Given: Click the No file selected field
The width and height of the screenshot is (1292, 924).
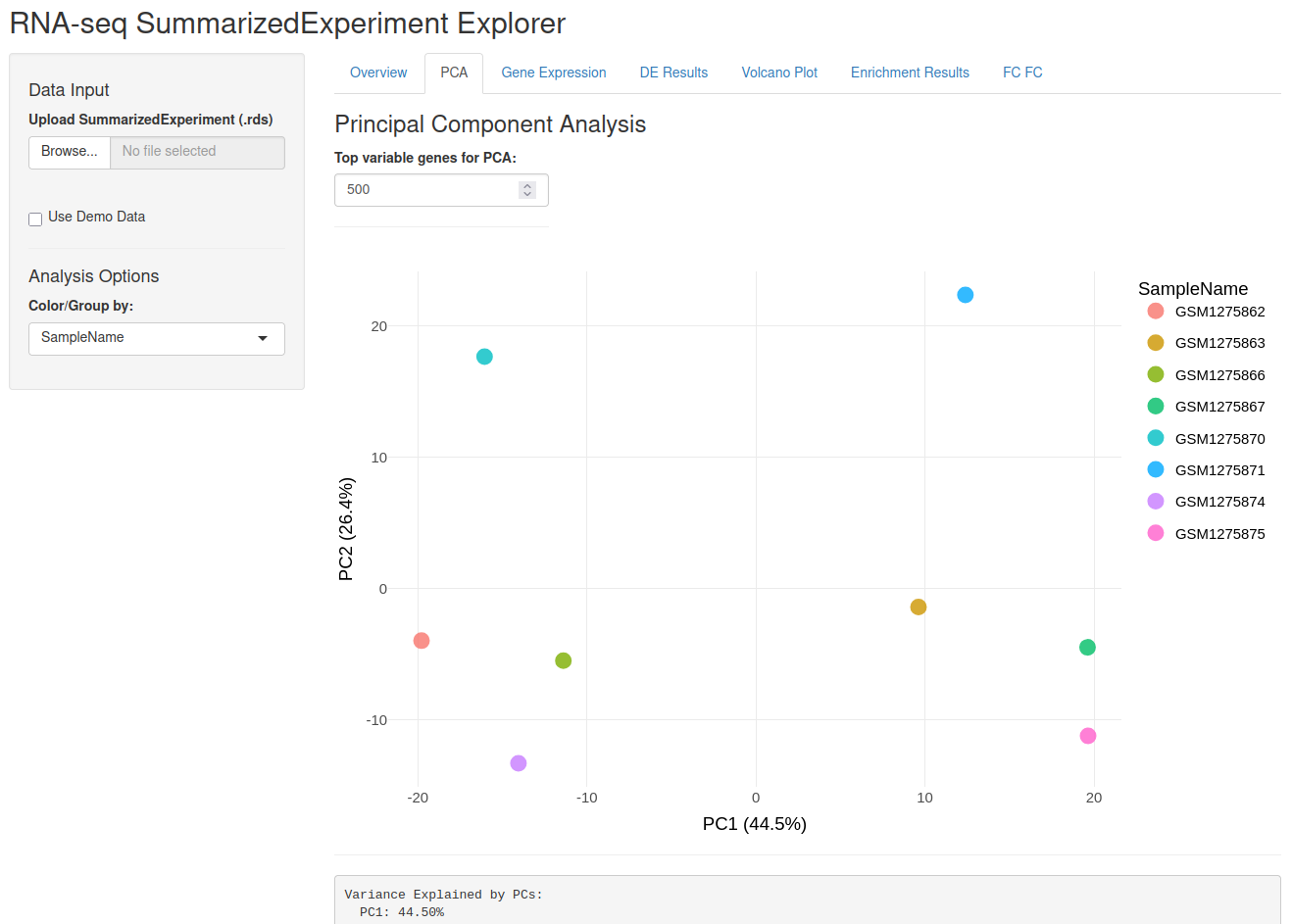Looking at the screenshot, I should point(198,152).
